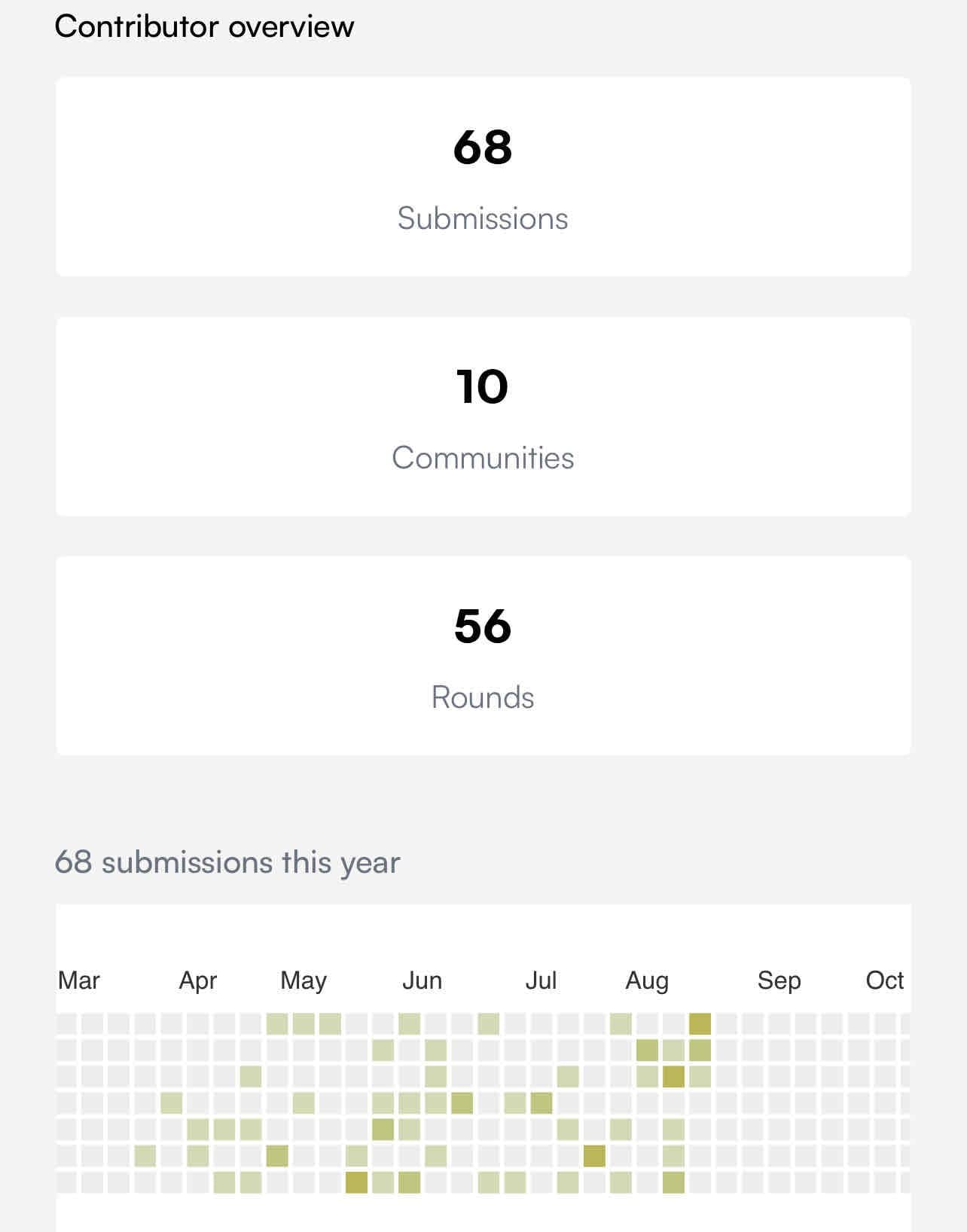Click the leftmost colored heatmap cell

(x=145, y=1156)
